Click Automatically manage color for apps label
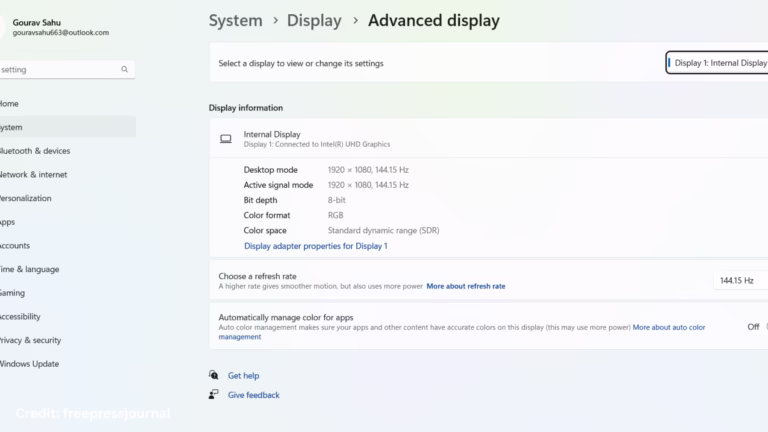The image size is (768, 432). click(x=286, y=317)
